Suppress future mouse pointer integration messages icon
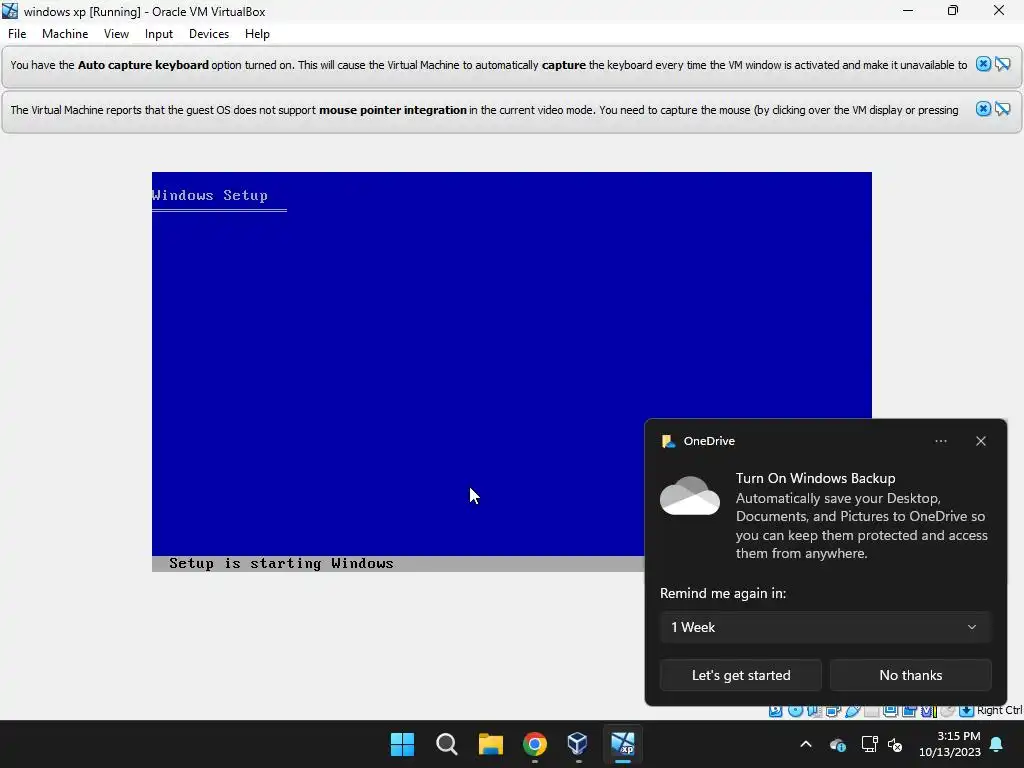 tap(1003, 109)
